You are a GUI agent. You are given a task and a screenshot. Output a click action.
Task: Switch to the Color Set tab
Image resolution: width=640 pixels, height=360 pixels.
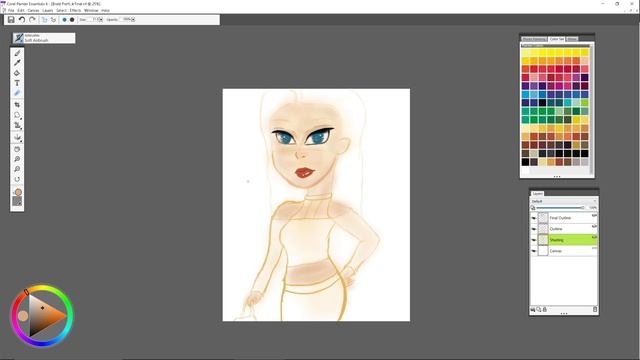click(x=556, y=39)
